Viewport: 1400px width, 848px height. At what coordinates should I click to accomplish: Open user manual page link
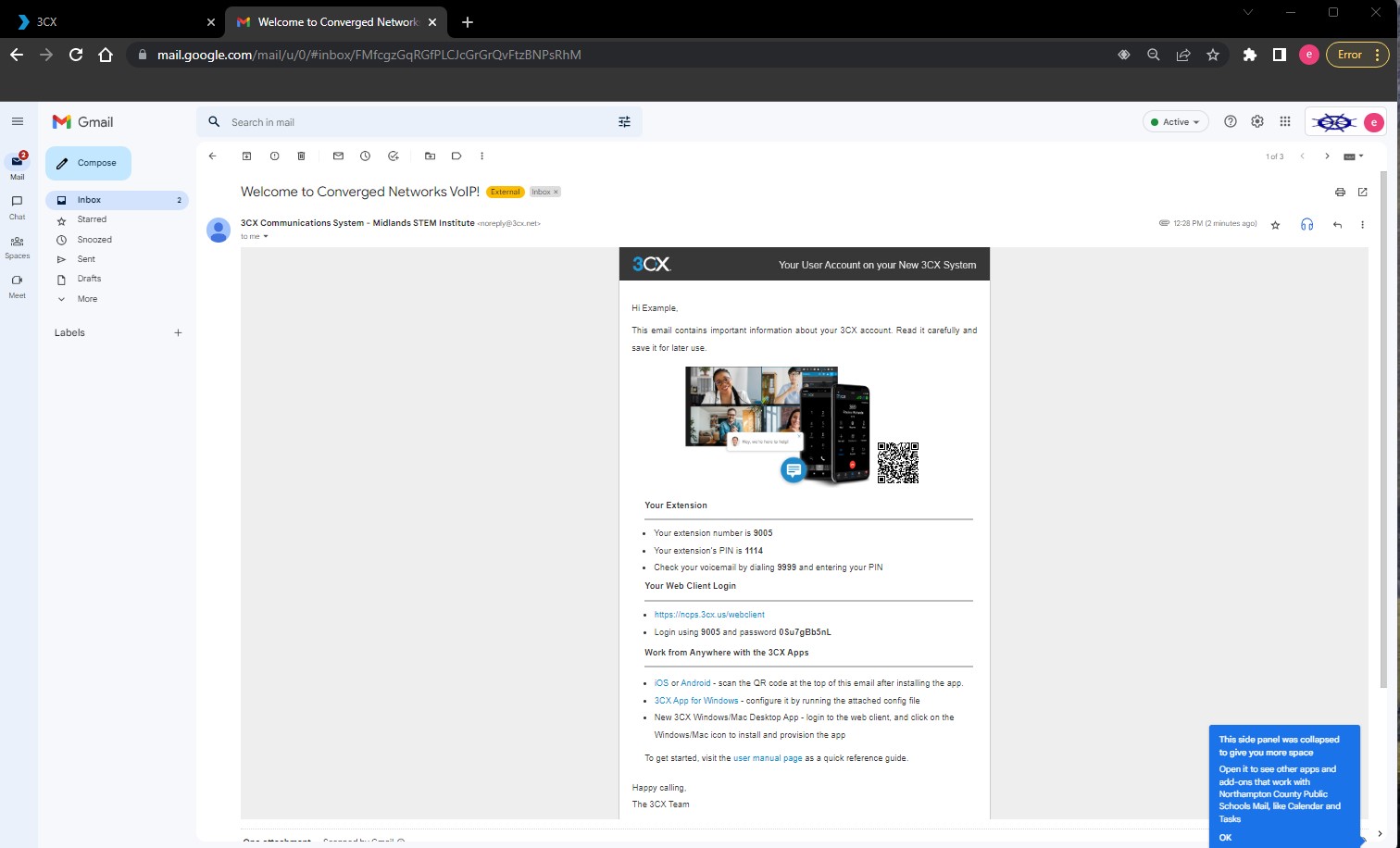(768, 758)
